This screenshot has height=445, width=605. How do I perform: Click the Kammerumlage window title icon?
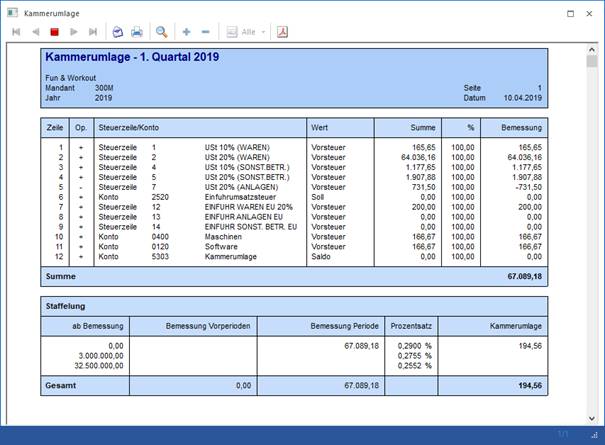[11, 11]
